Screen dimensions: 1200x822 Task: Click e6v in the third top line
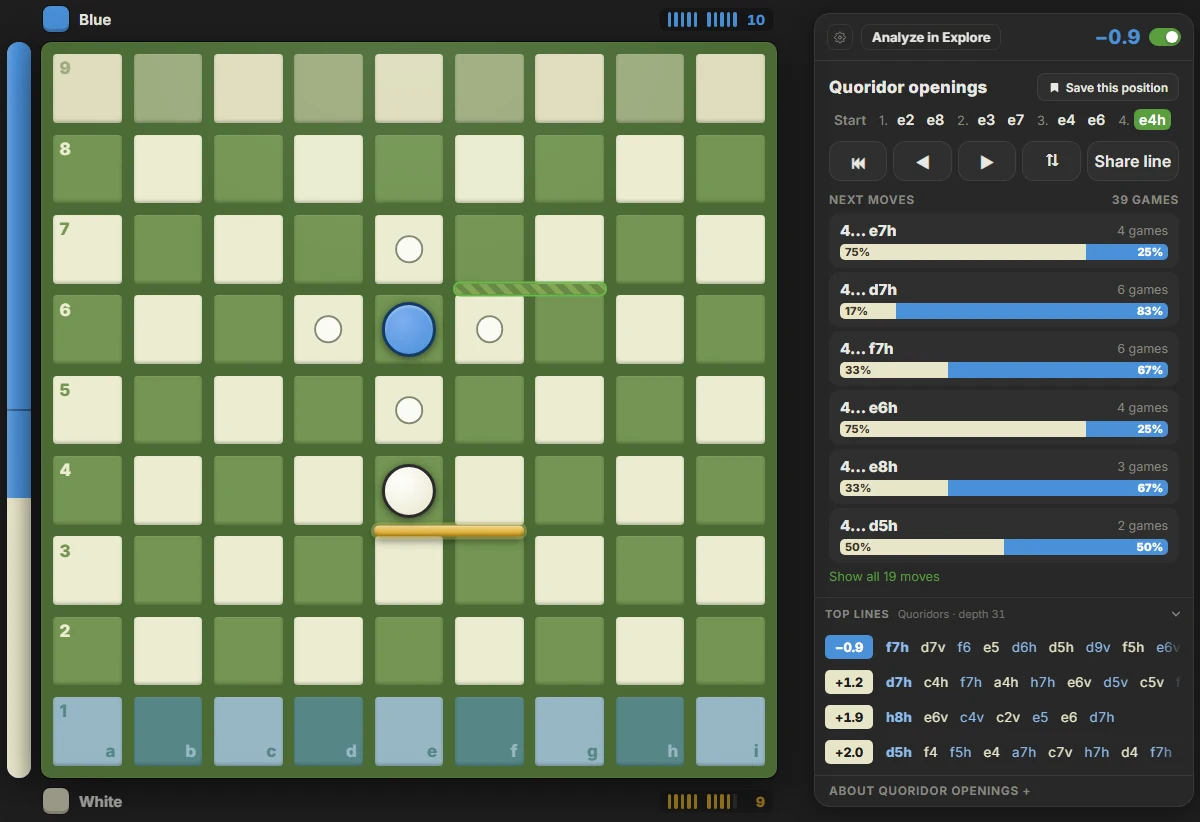point(936,717)
